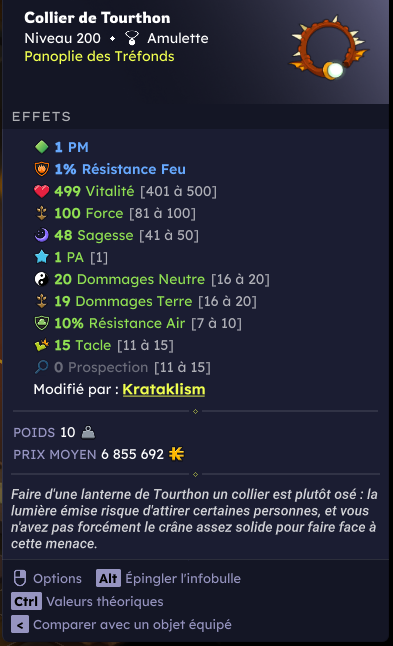
Task: Click the green Résistance Air shield icon
Action: pos(42,323)
